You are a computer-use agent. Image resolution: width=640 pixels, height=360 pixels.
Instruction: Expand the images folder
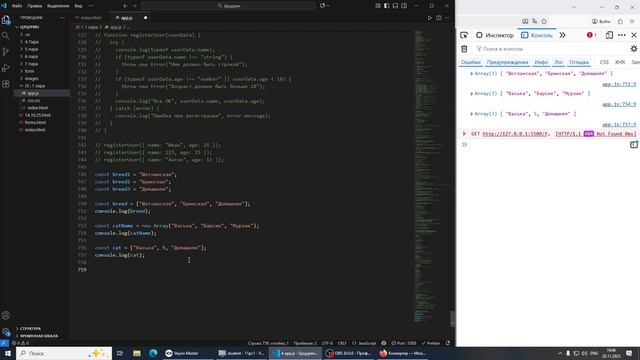[32, 79]
